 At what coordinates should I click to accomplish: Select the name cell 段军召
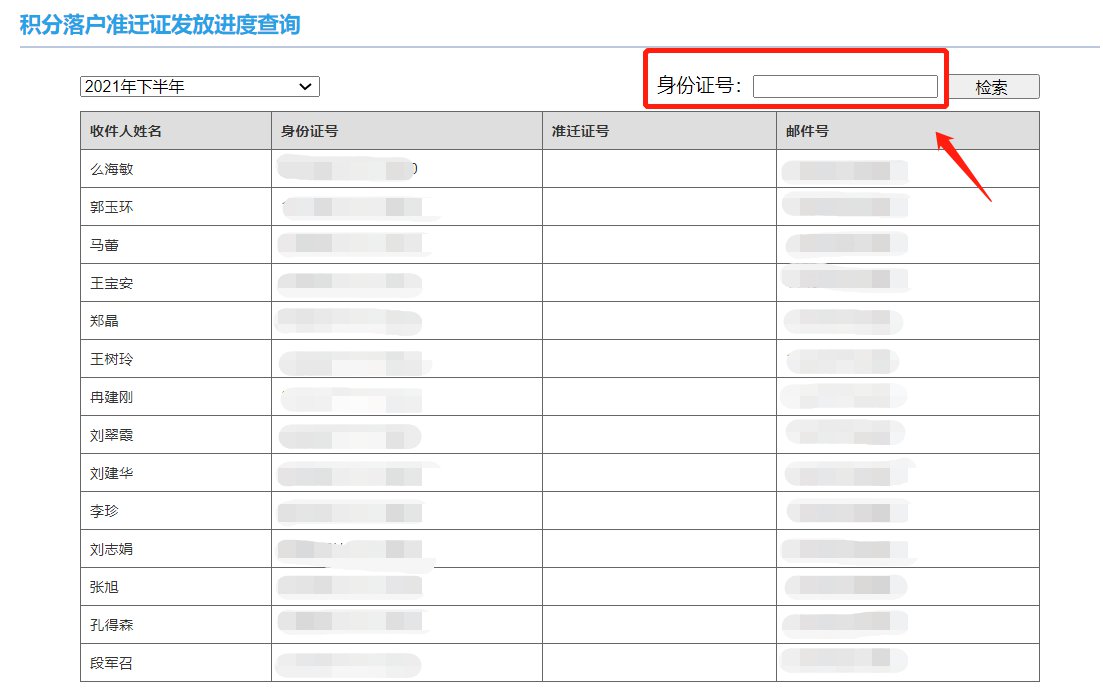click(176, 663)
